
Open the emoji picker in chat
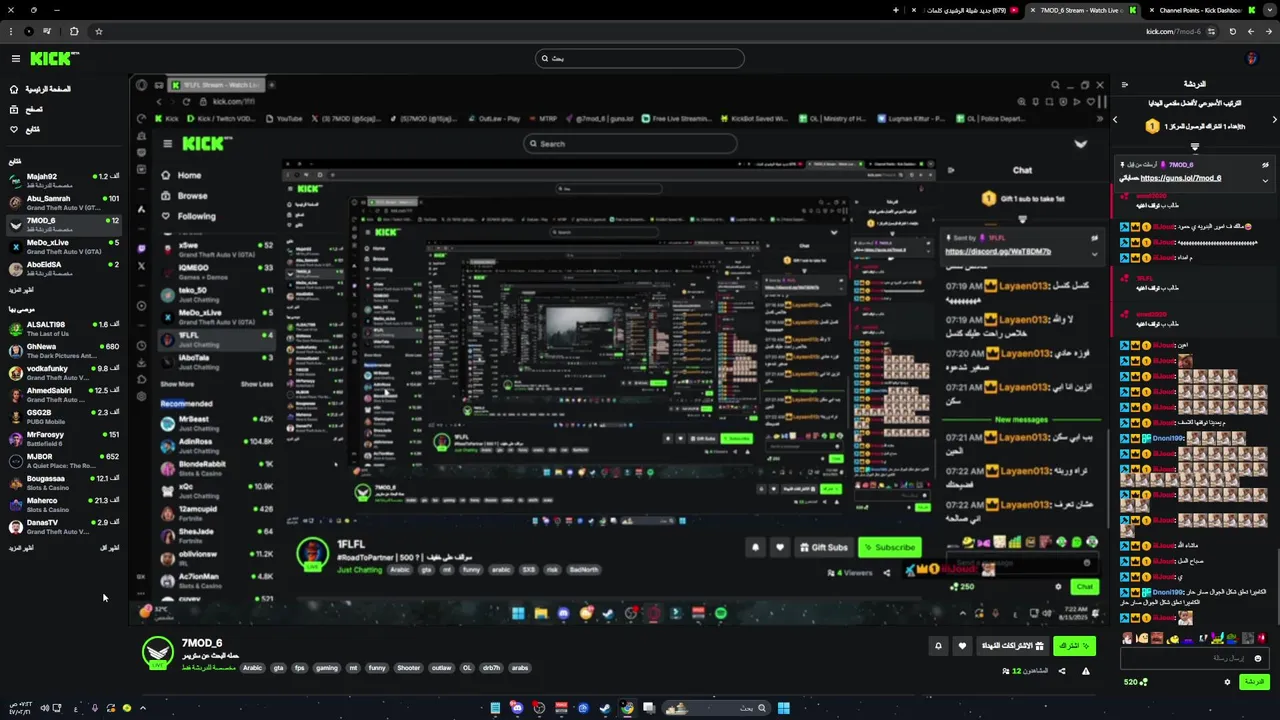[1258, 658]
